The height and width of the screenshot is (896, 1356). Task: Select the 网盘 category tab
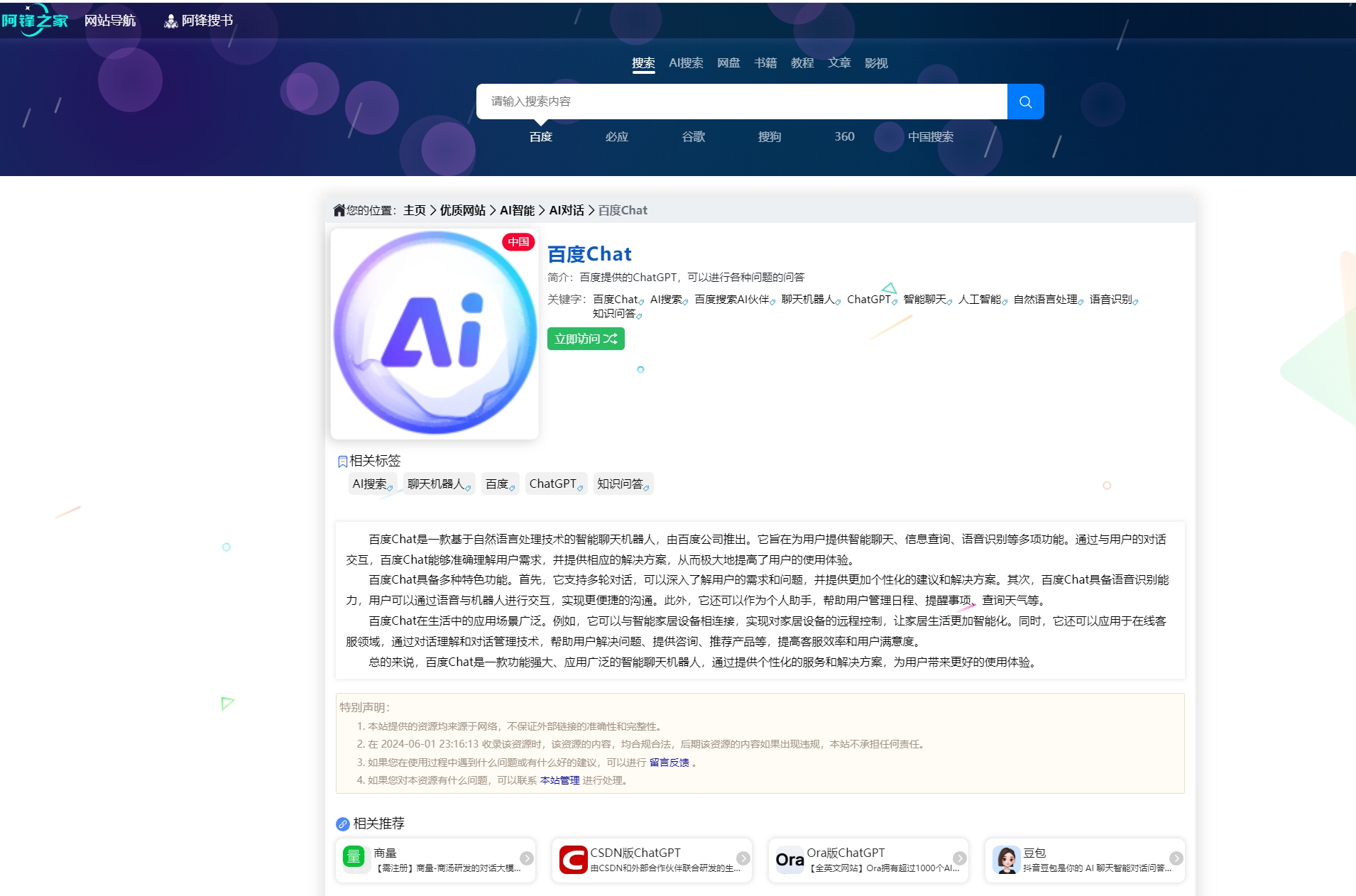coord(728,63)
